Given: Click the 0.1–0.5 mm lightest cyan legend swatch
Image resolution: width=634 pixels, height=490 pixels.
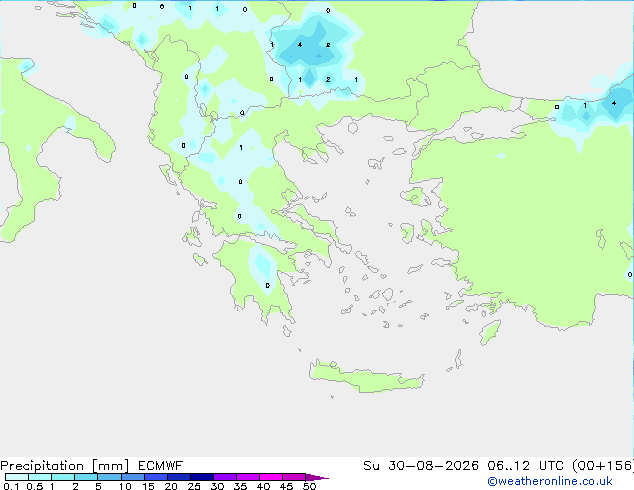Looking at the screenshot, I should pos(17,477).
